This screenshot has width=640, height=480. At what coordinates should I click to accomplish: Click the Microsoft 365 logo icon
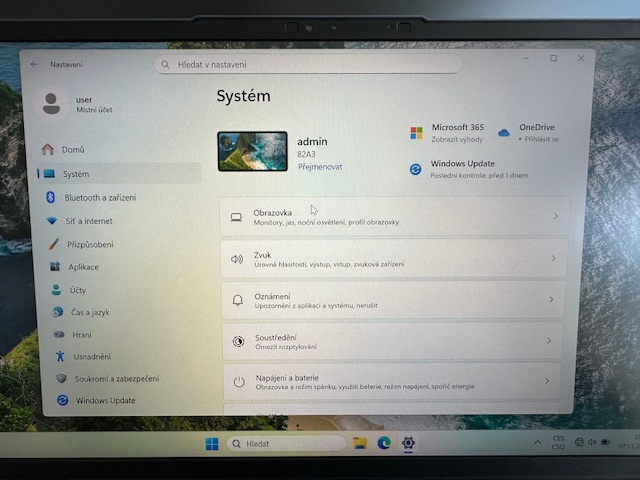click(x=416, y=133)
